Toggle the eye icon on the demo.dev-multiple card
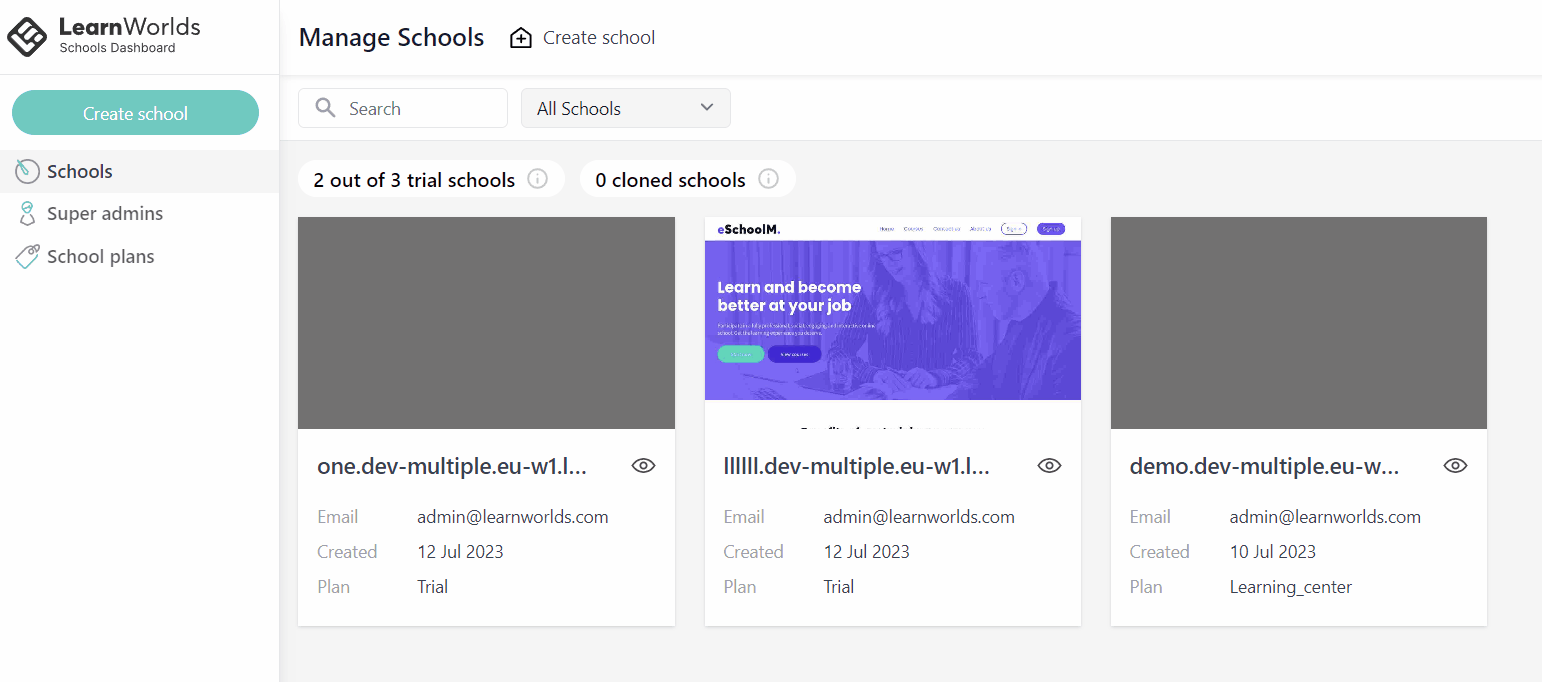The image size is (1542, 682). 1455,465
